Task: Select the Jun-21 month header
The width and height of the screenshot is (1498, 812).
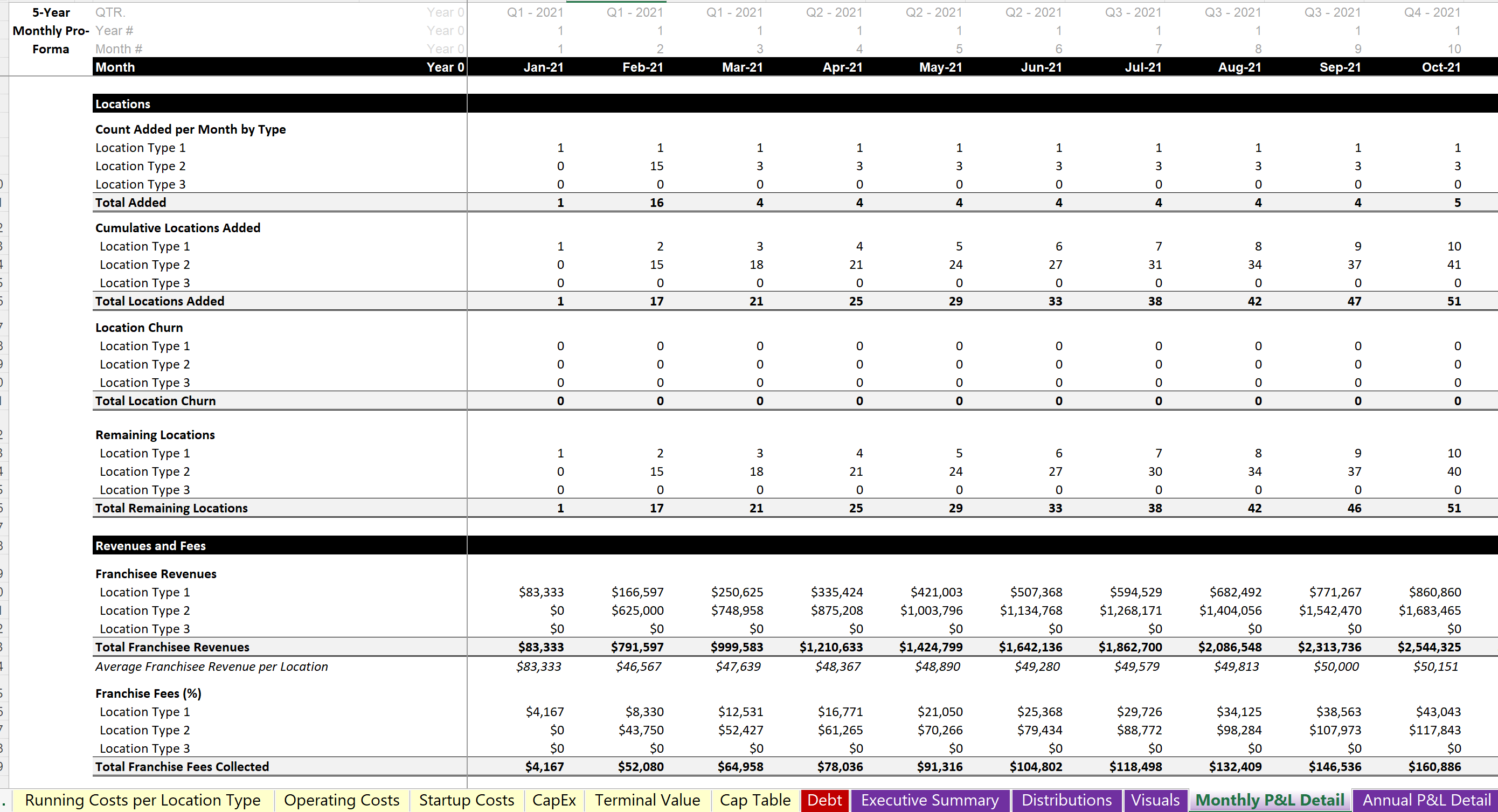Action: 1041,67
